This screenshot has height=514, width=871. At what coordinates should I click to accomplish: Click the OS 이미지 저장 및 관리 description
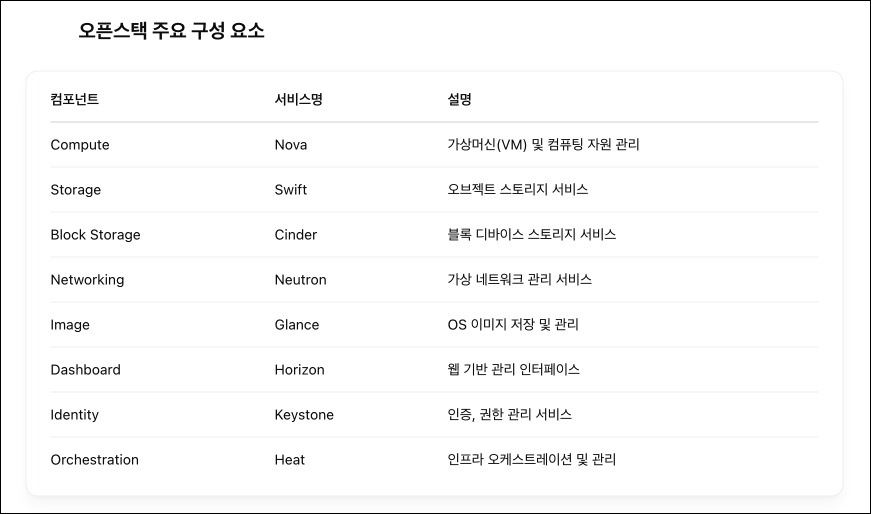pos(513,325)
